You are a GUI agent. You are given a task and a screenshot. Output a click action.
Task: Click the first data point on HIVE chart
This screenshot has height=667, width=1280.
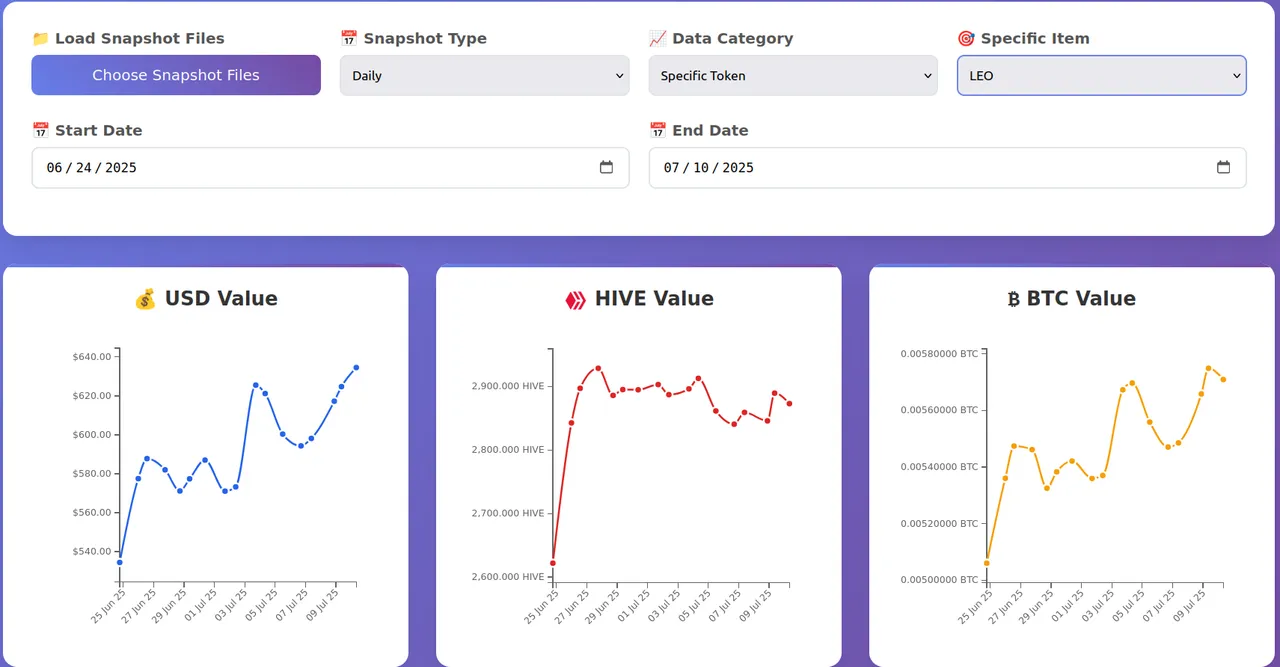pyautogui.click(x=553, y=563)
